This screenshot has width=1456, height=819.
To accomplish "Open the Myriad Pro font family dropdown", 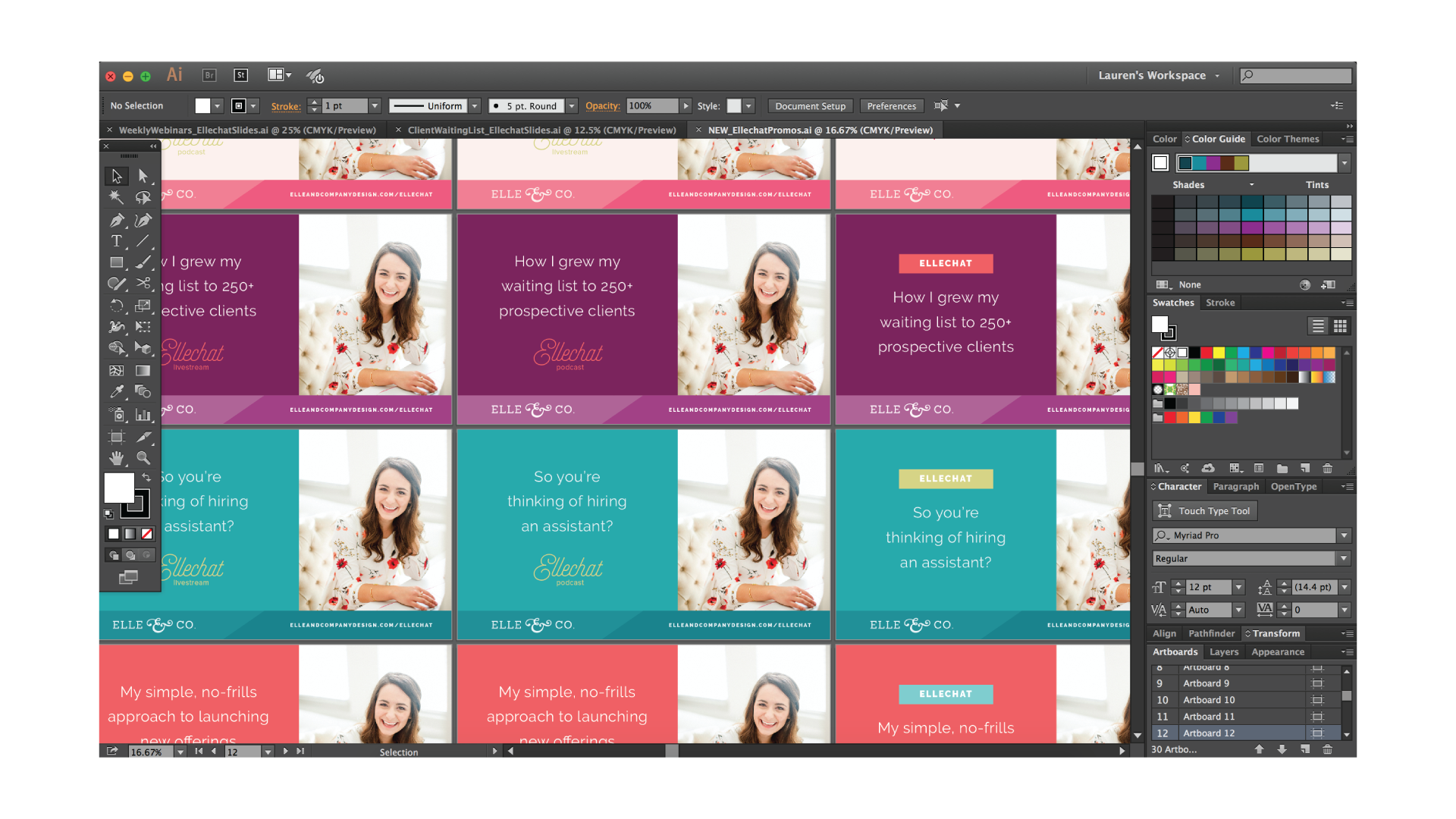I will (x=1344, y=535).
